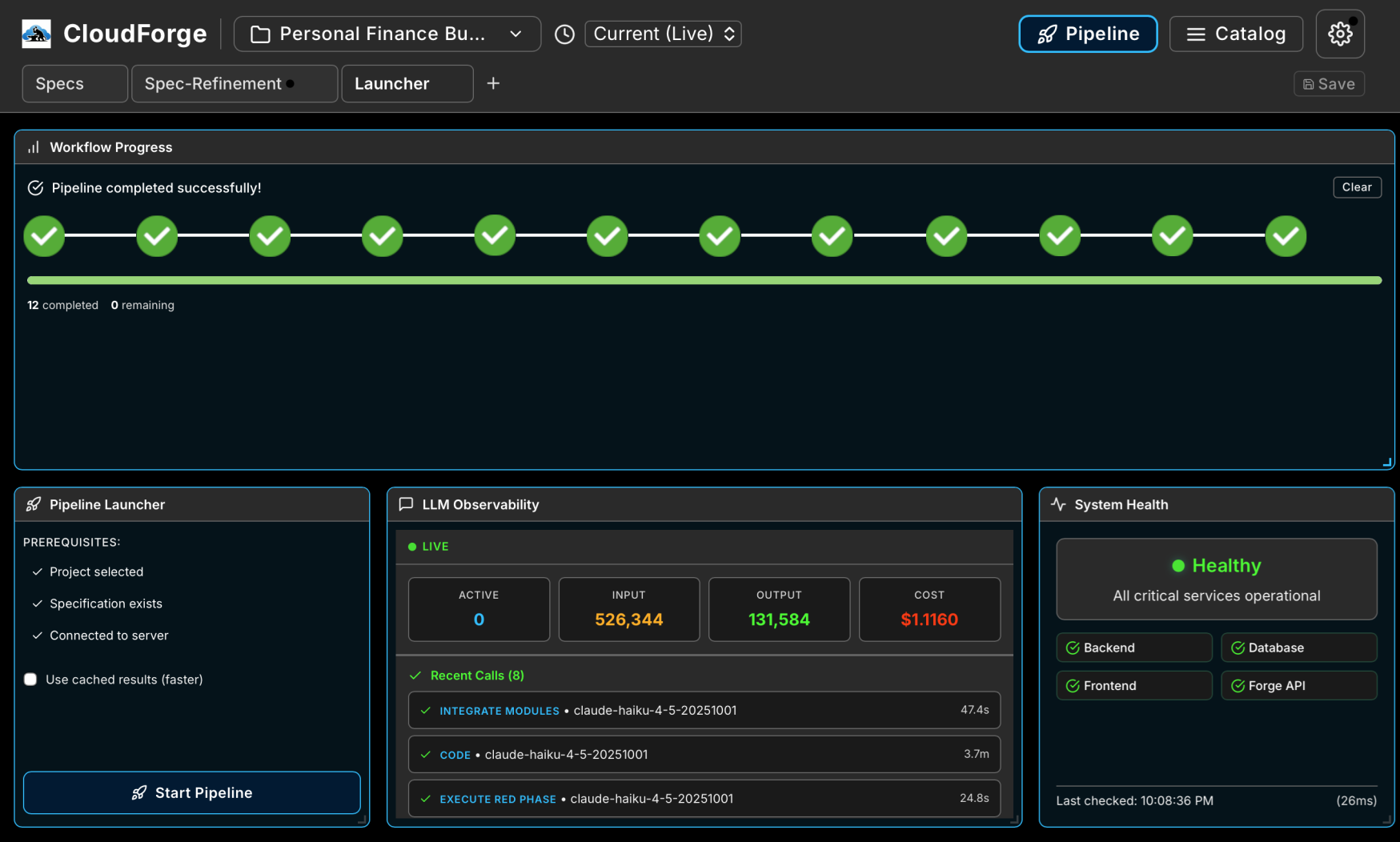Open the Current (Live) version selector
Image resolution: width=1400 pixels, height=842 pixels.
pyautogui.click(x=663, y=34)
